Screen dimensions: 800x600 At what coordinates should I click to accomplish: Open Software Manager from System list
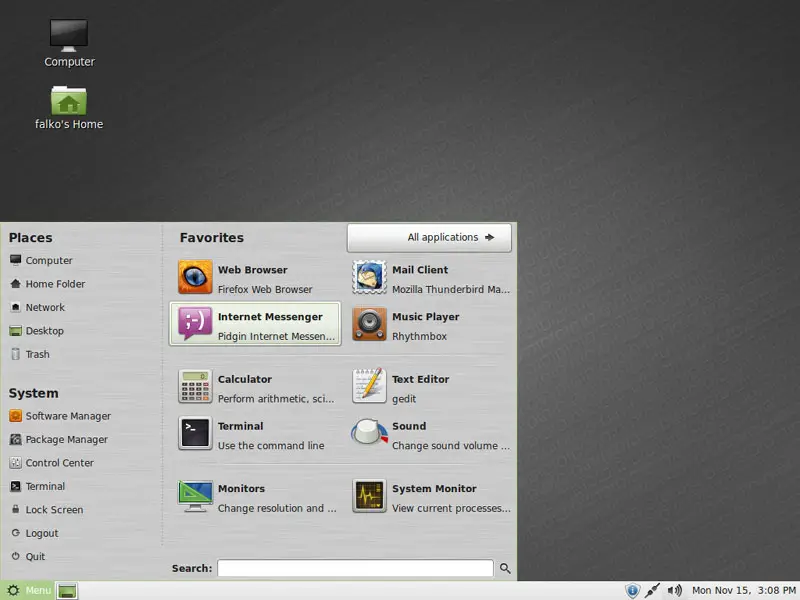pyautogui.click(x=60, y=416)
